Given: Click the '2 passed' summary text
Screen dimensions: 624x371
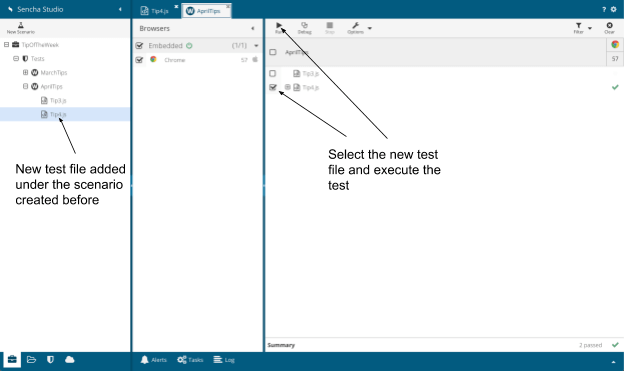Looking at the screenshot, I should [591, 345].
